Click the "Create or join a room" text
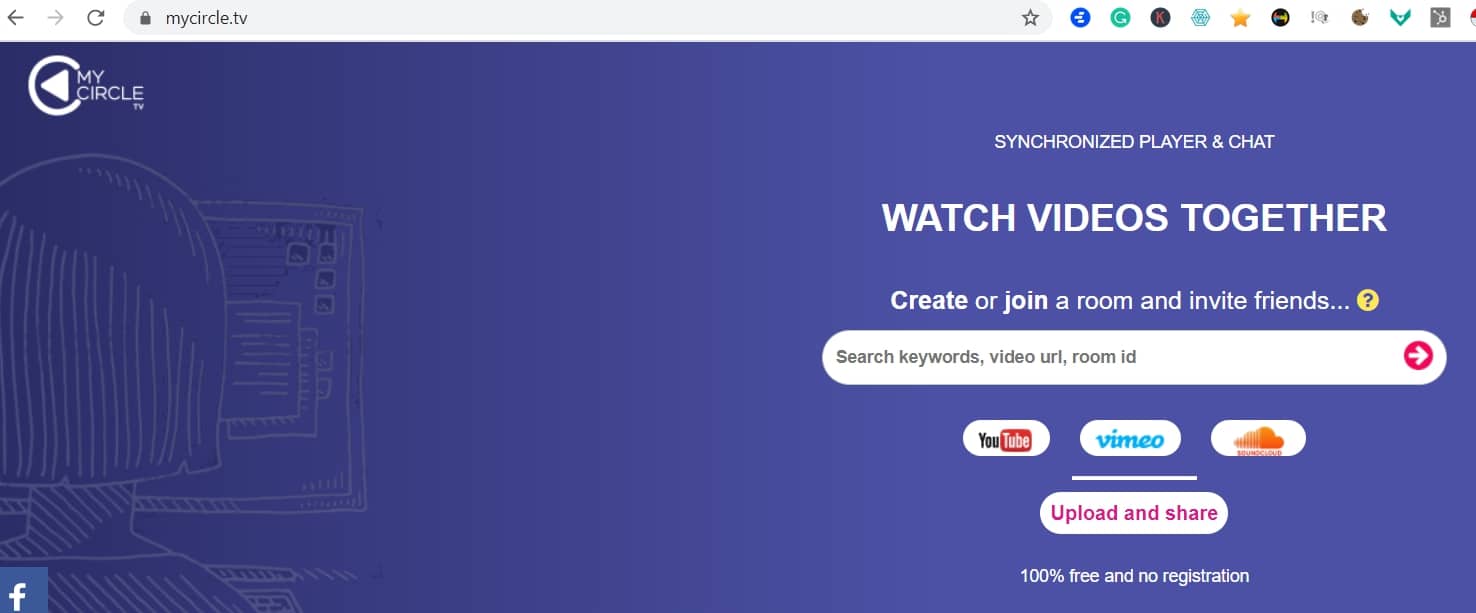The height and width of the screenshot is (613, 1476). click(1120, 300)
